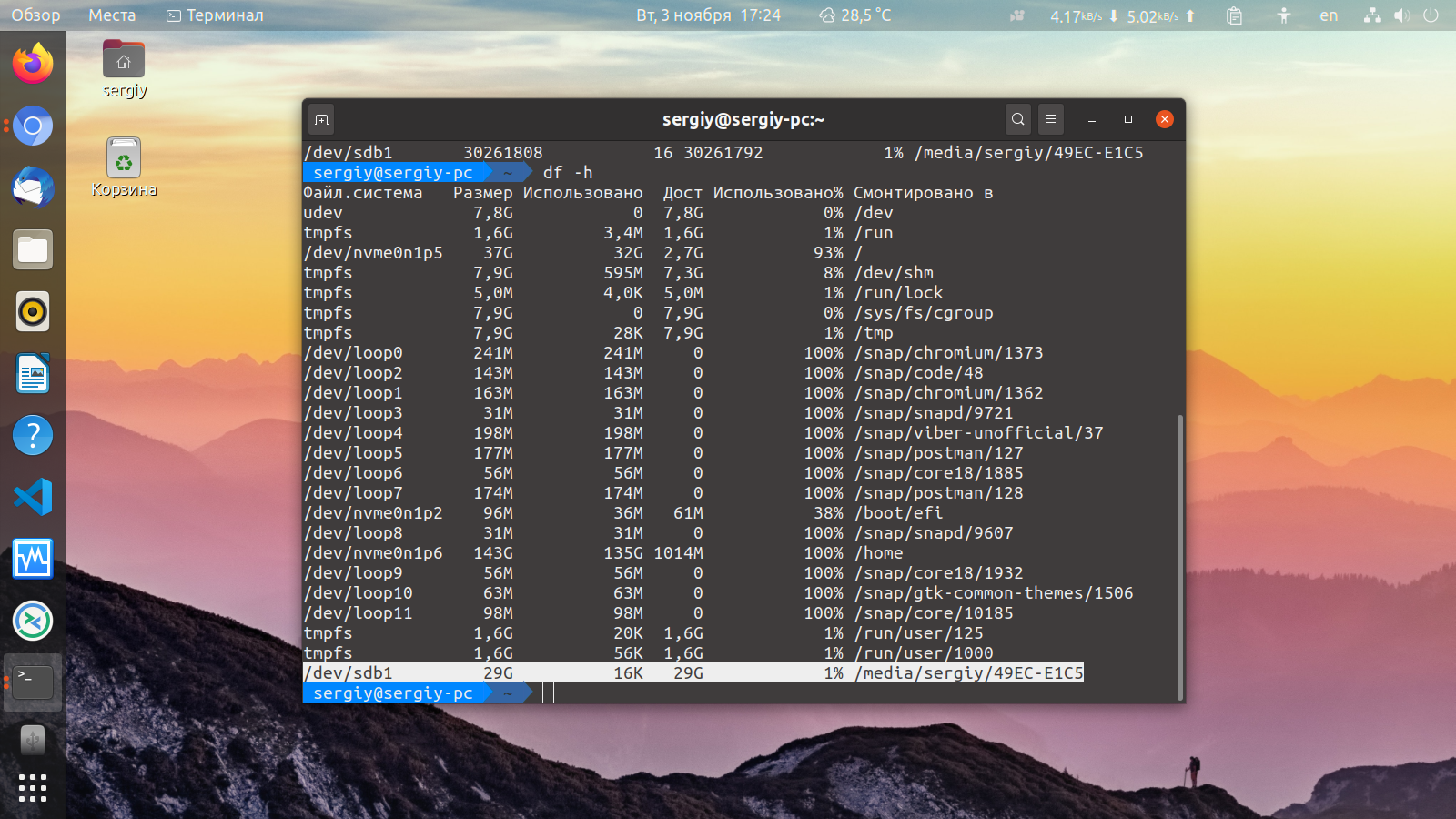The width and height of the screenshot is (1456, 819).
Task: Click the terminal vertical scrollbar
Action: 1180,557
